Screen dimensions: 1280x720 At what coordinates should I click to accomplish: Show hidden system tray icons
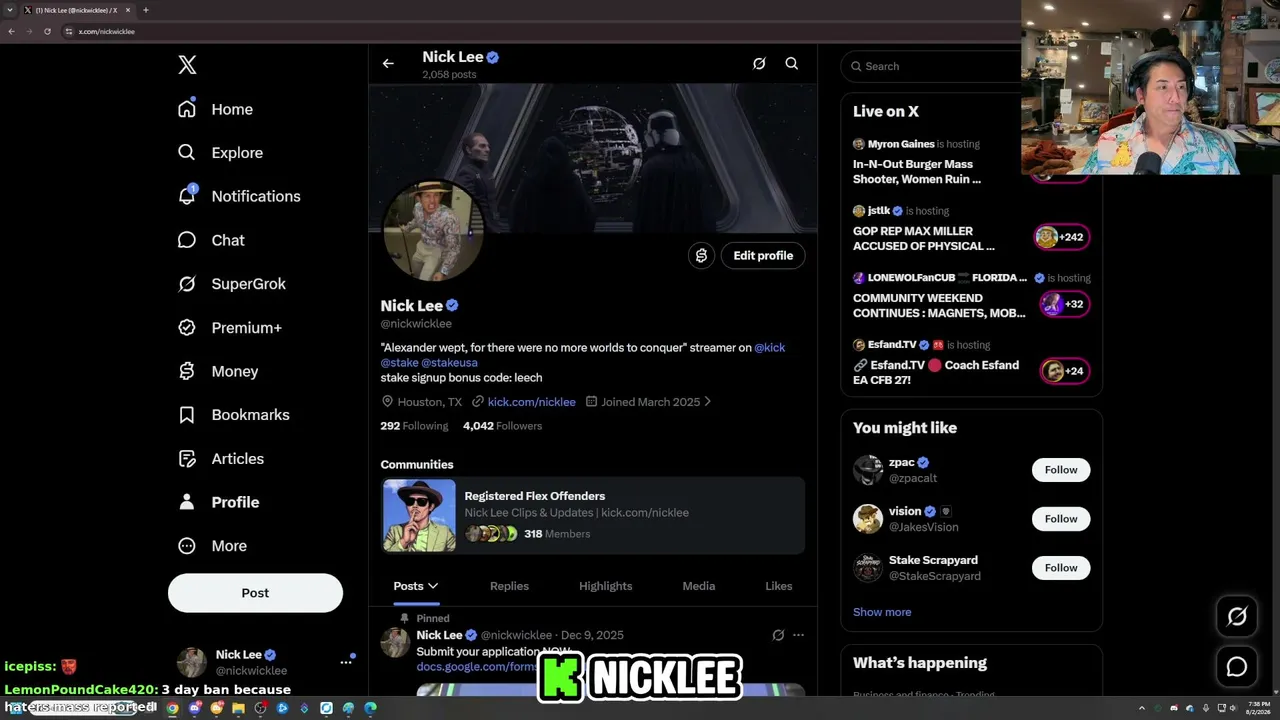[1142, 708]
